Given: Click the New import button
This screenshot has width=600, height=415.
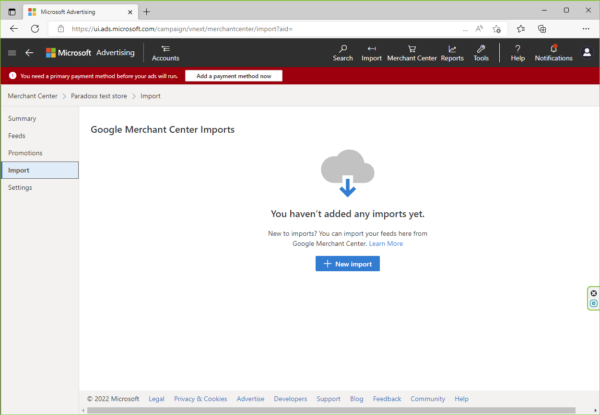Looking at the screenshot, I should coord(347,263).
